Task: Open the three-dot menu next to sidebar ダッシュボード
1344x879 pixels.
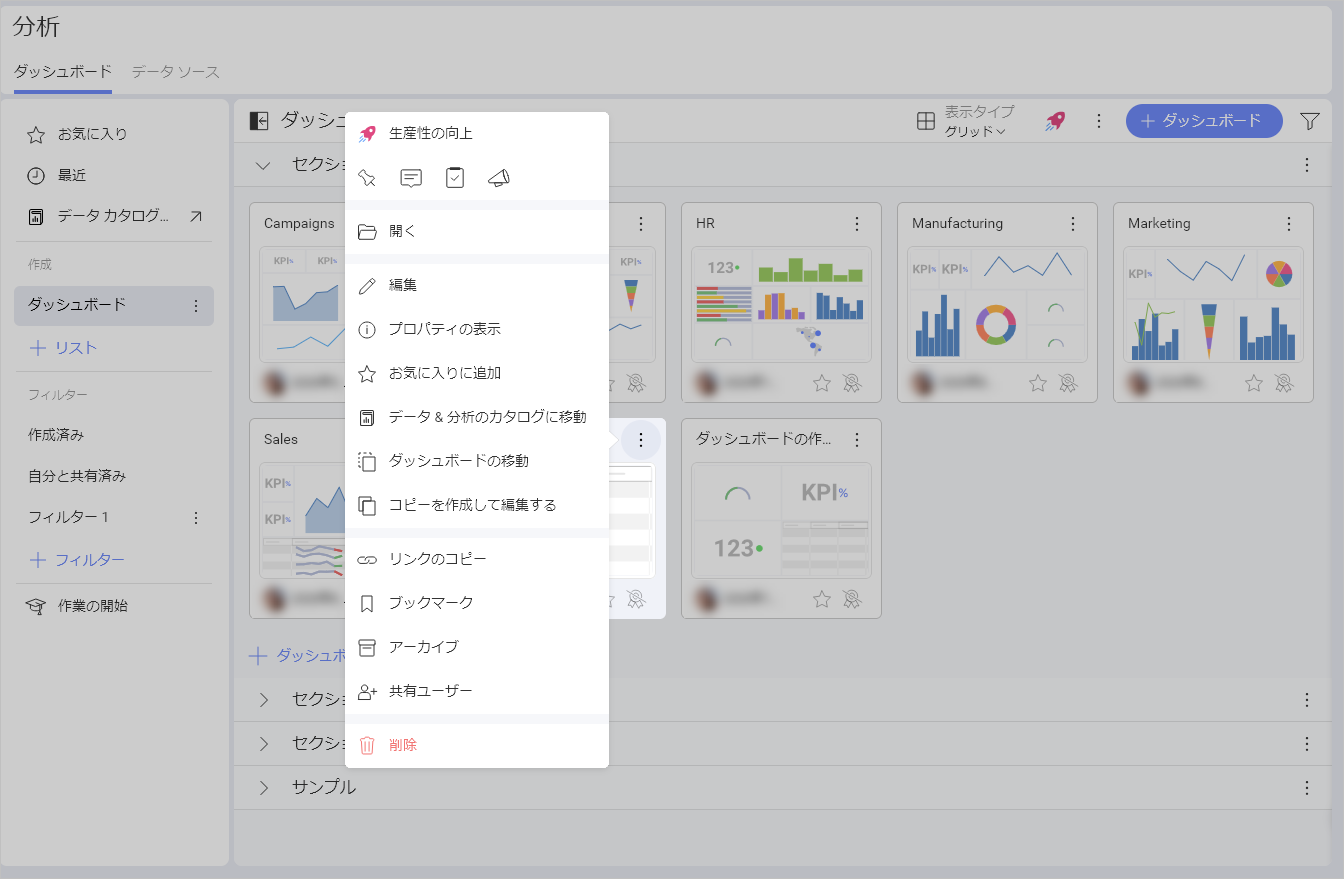Action: tap(196, 306)
